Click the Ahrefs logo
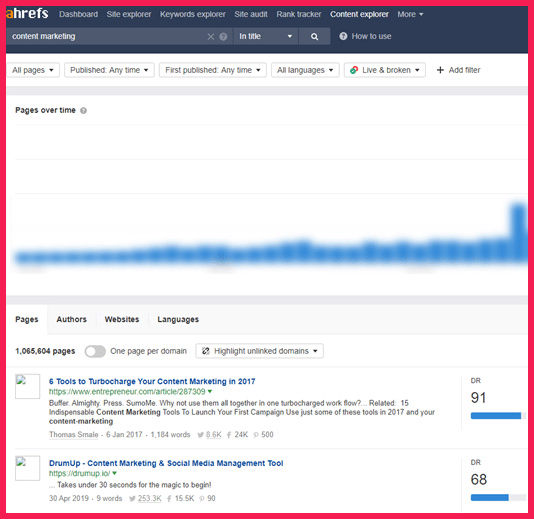This screenshot has height=519, width=534. point(27,14)
